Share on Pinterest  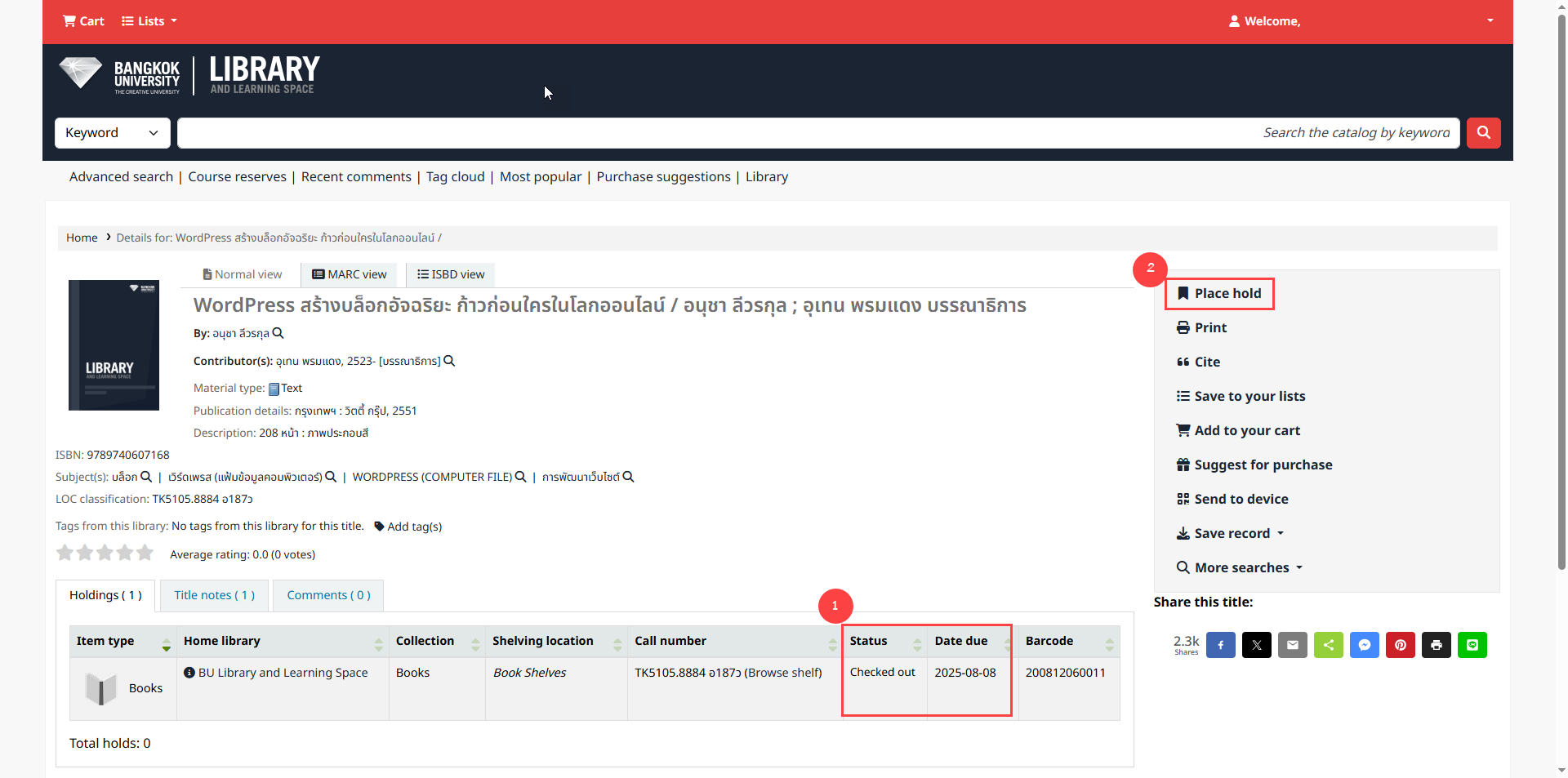1401,645
